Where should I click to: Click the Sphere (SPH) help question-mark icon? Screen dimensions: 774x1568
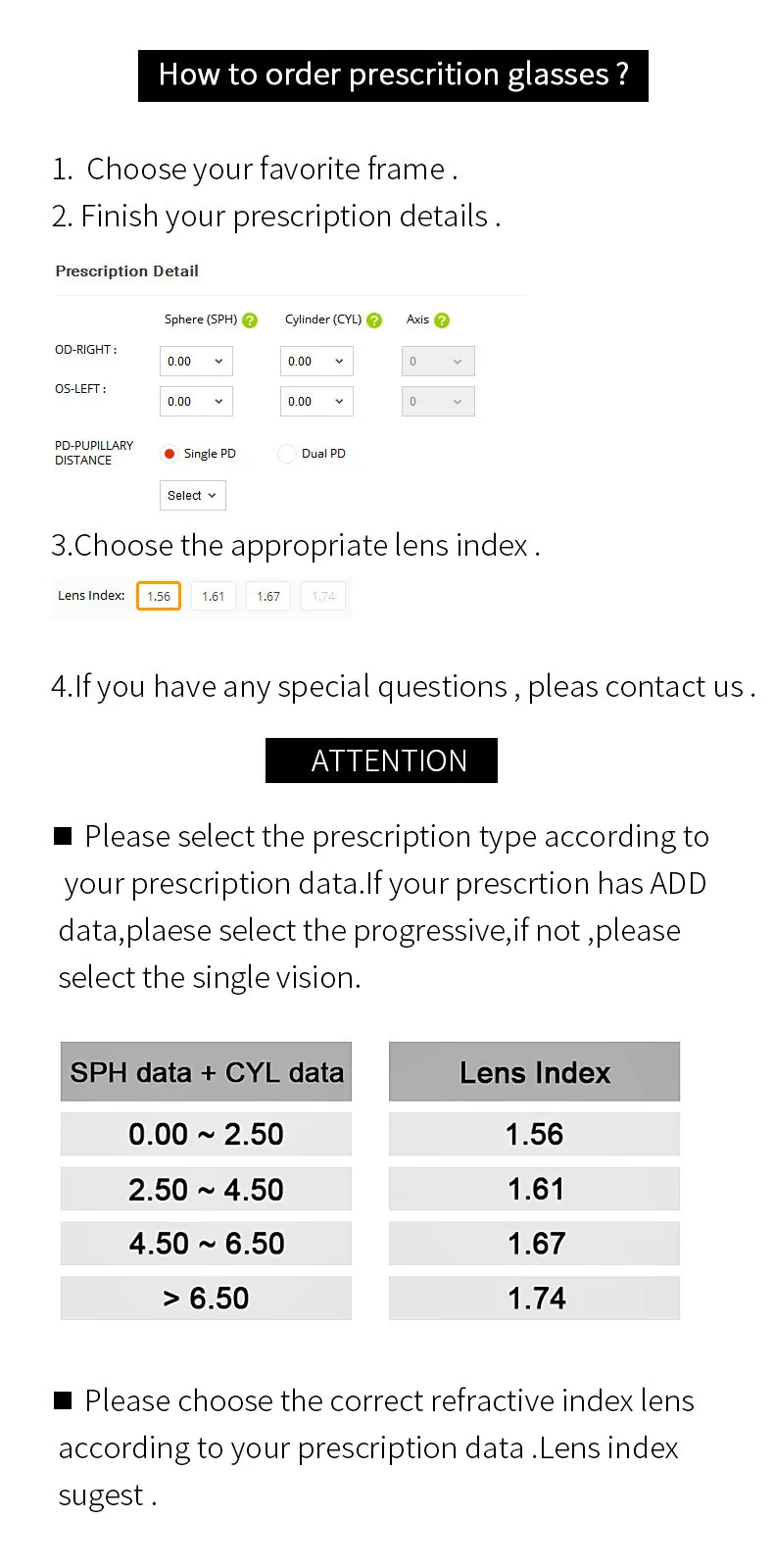[250, 320]
